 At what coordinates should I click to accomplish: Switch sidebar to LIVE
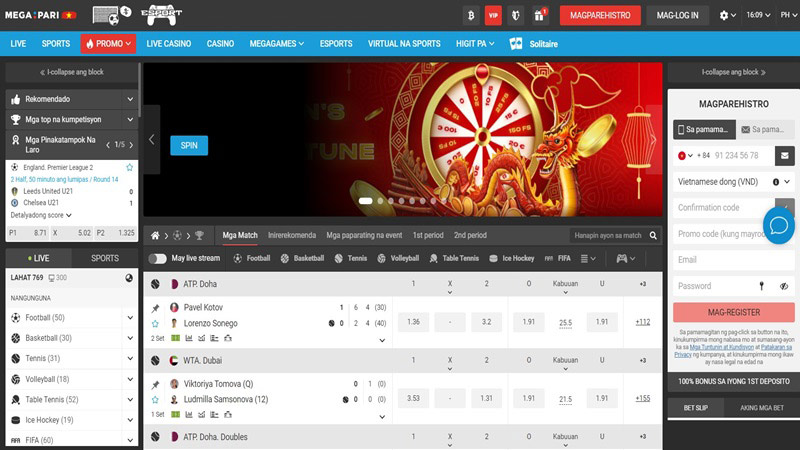pos(39,258)
